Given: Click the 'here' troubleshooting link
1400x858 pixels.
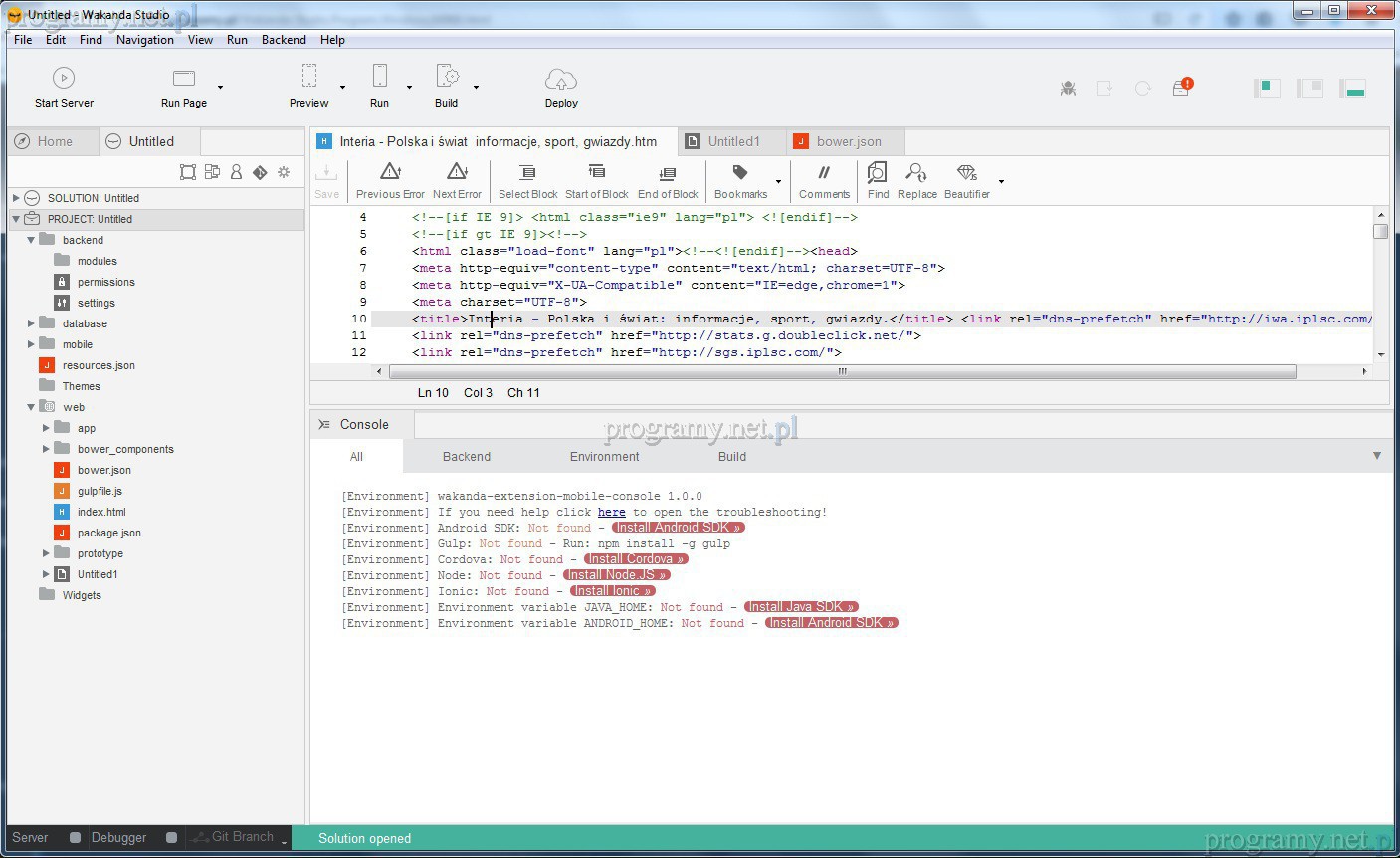Looking at the screenshot, I should [x=611, y=512].
